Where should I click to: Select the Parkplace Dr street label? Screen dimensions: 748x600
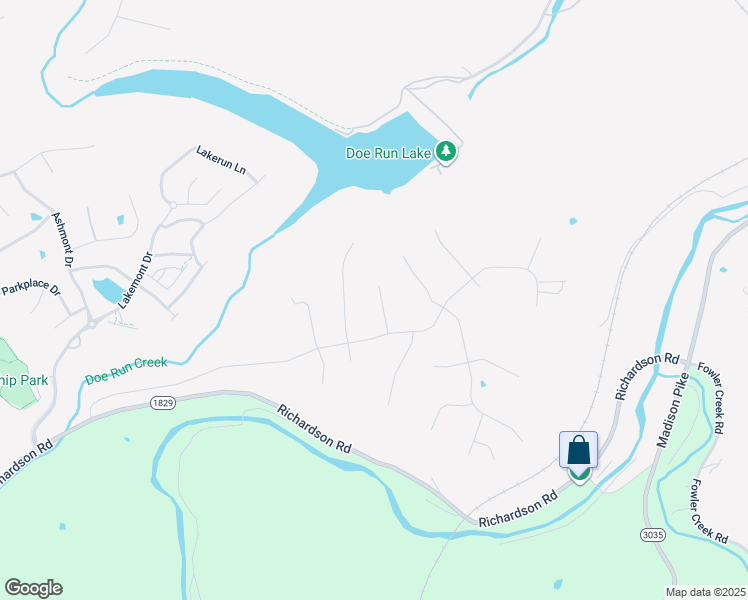31,287
